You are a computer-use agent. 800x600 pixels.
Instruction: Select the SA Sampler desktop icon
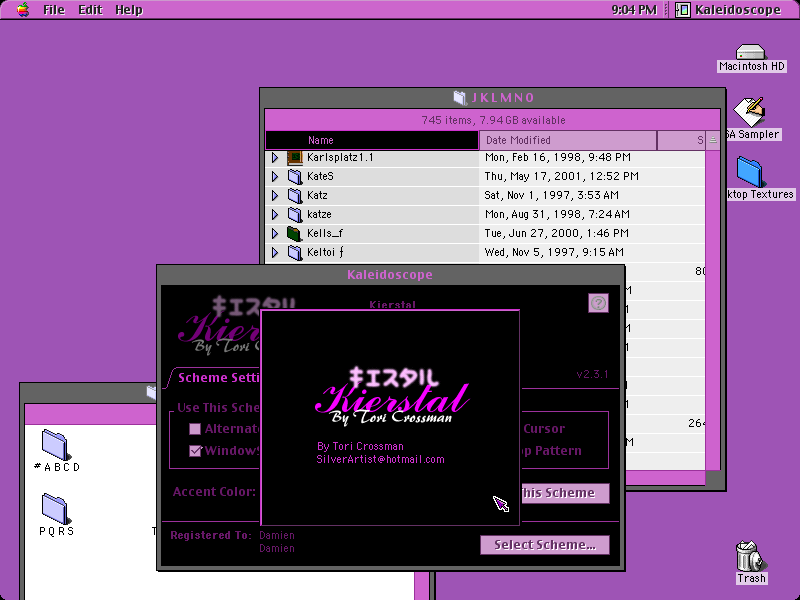pos(749,112)
